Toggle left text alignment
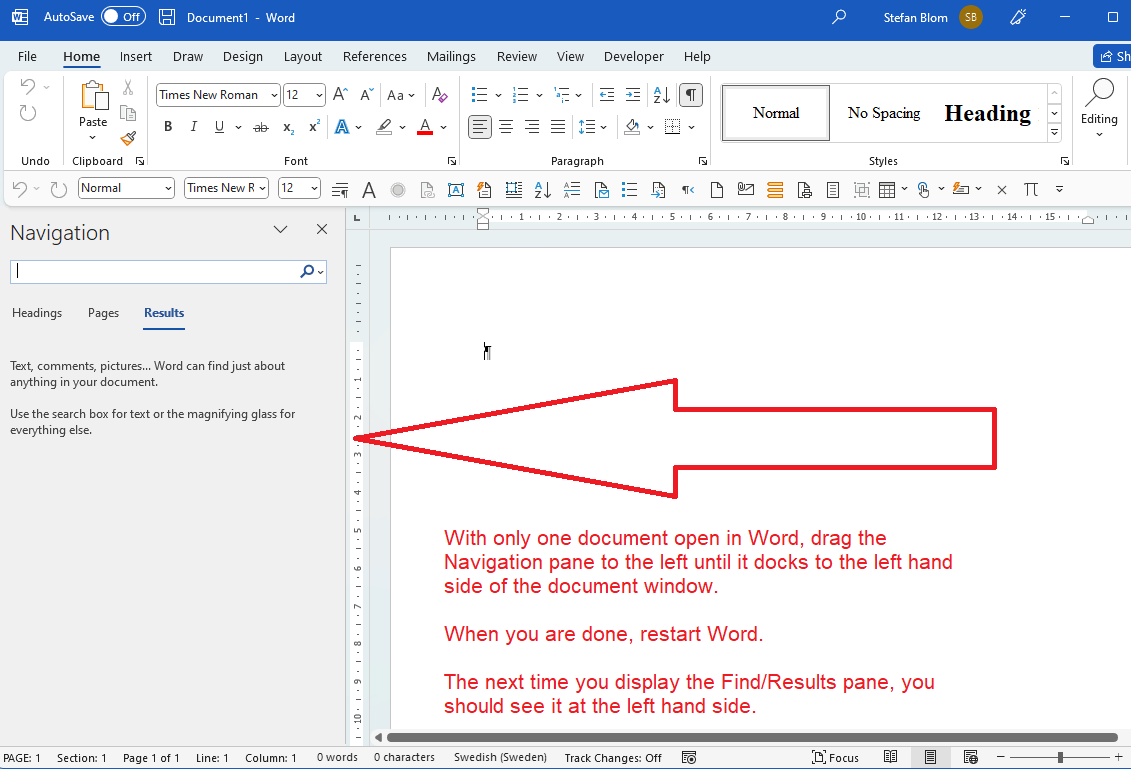Viewport: 1131px width, 769px height. pos(480,127)
